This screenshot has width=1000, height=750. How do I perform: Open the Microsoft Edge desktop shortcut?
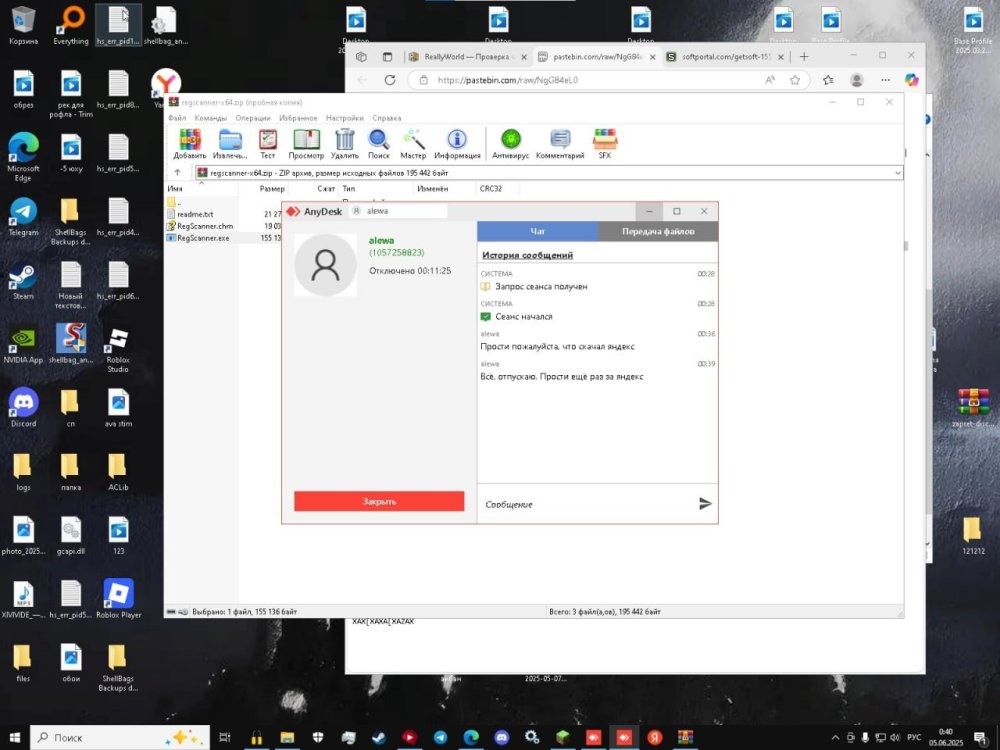23,158
